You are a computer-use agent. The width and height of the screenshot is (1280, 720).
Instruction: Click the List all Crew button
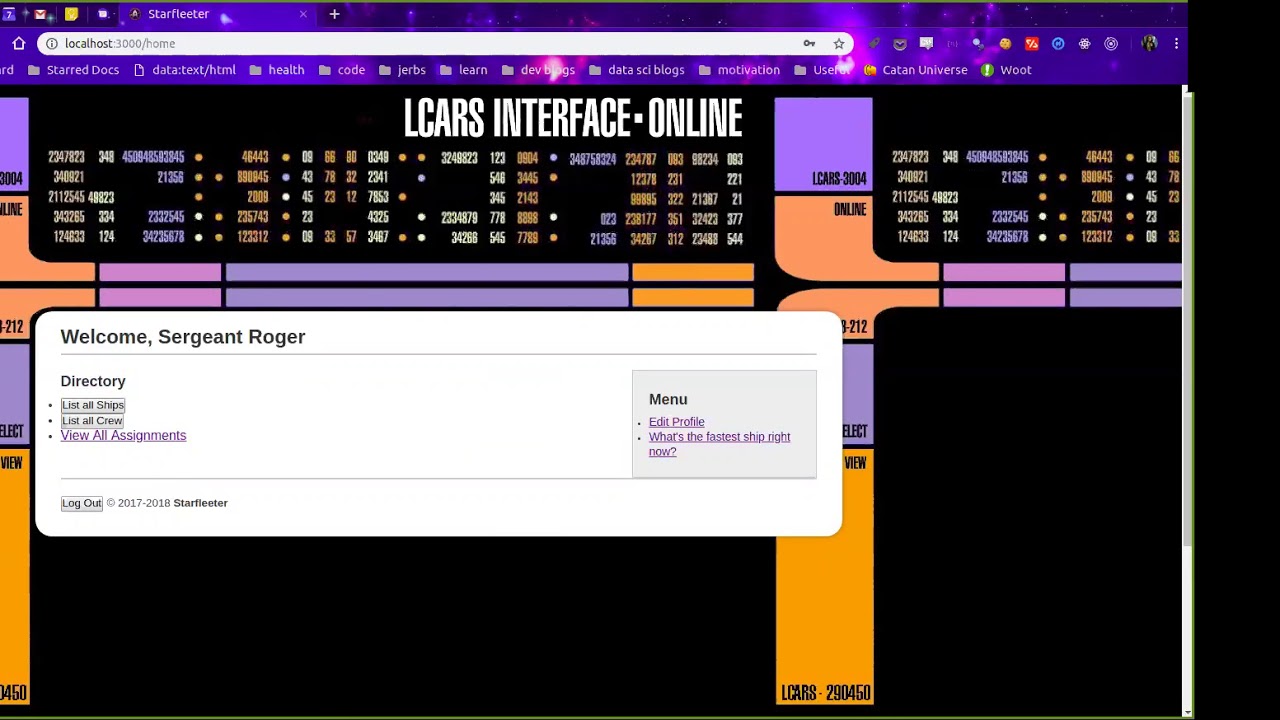click(92, 421)
